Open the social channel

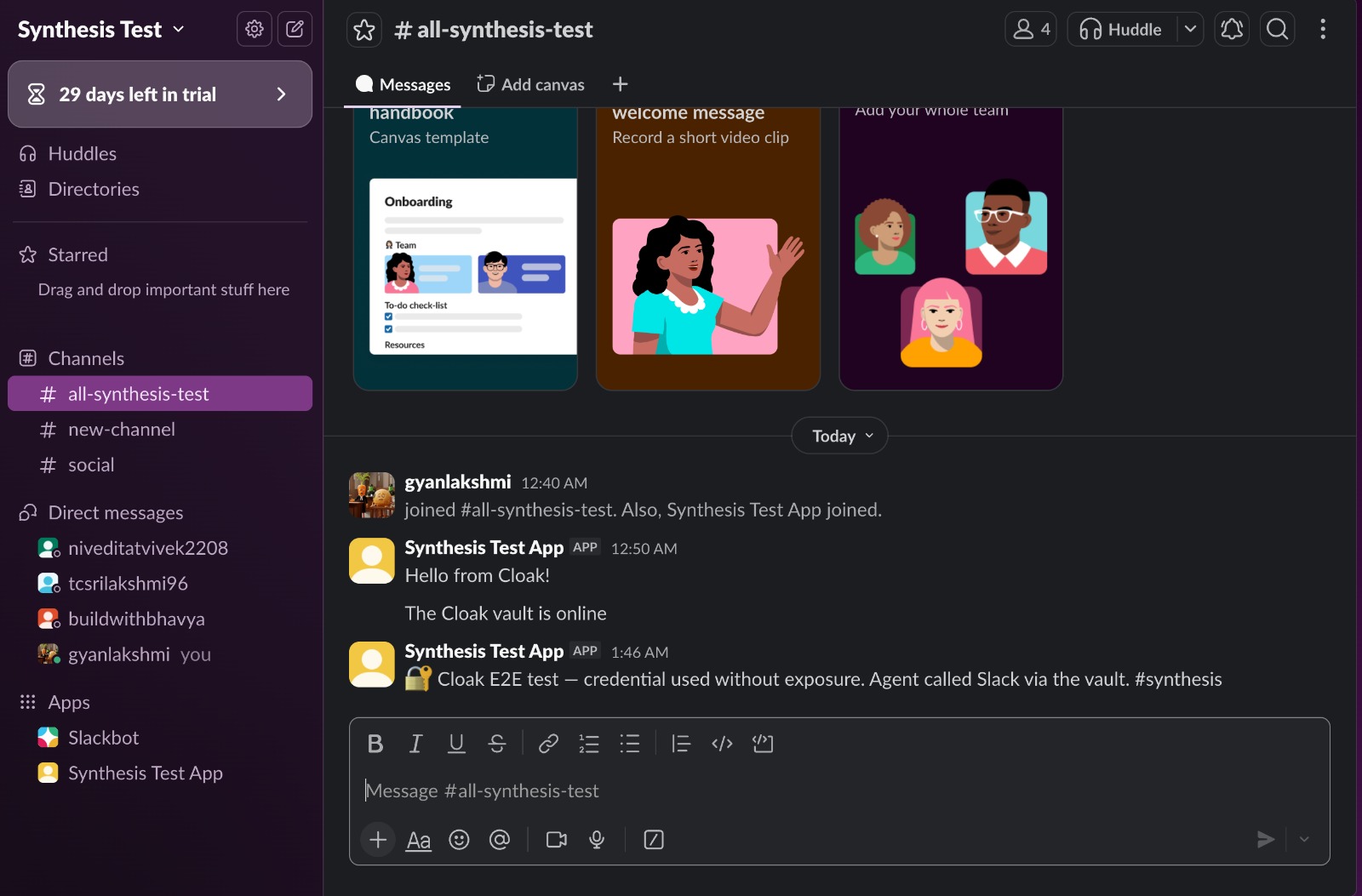160,465
